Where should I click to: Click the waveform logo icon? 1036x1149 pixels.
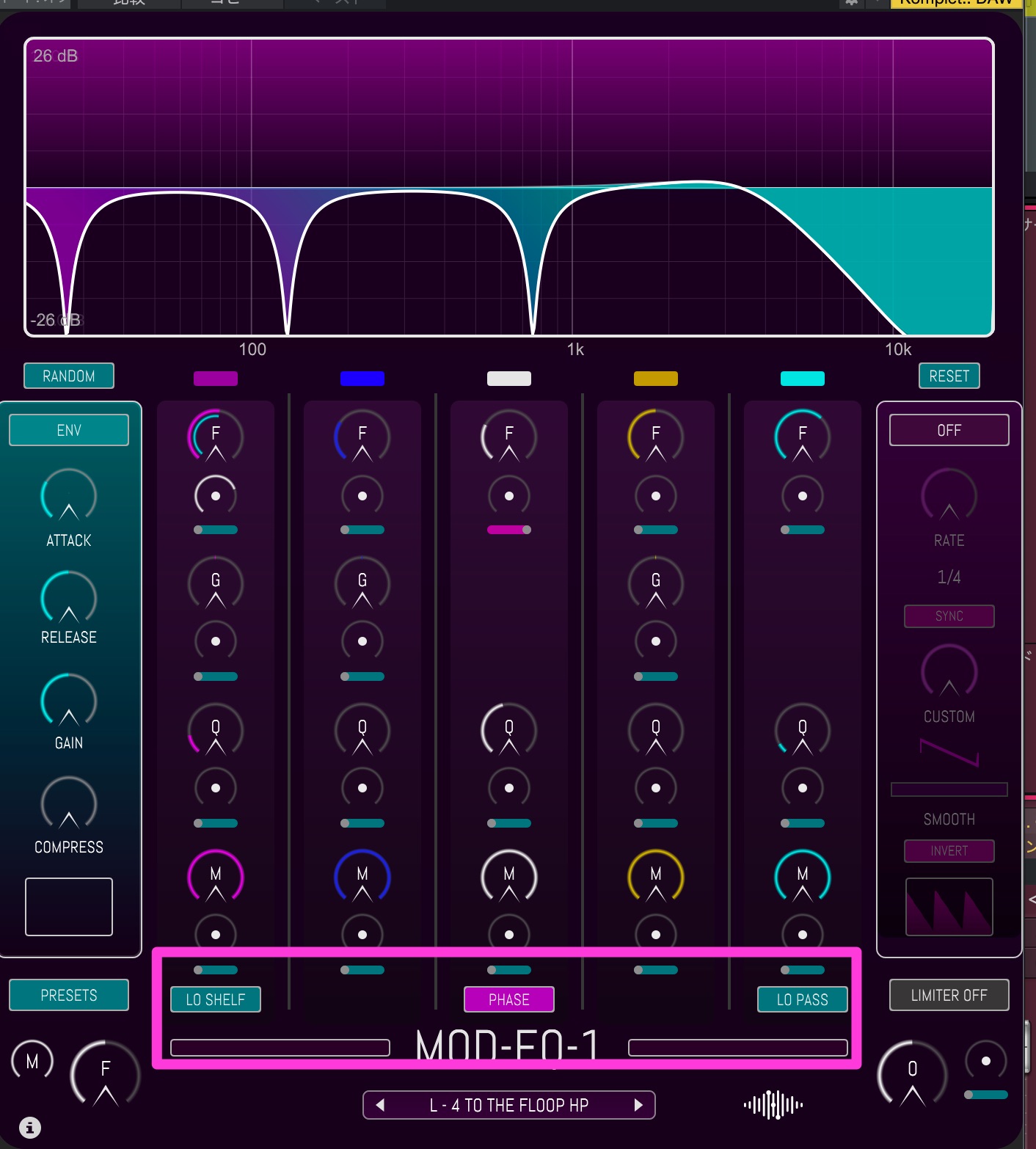tap(773, 1104)
